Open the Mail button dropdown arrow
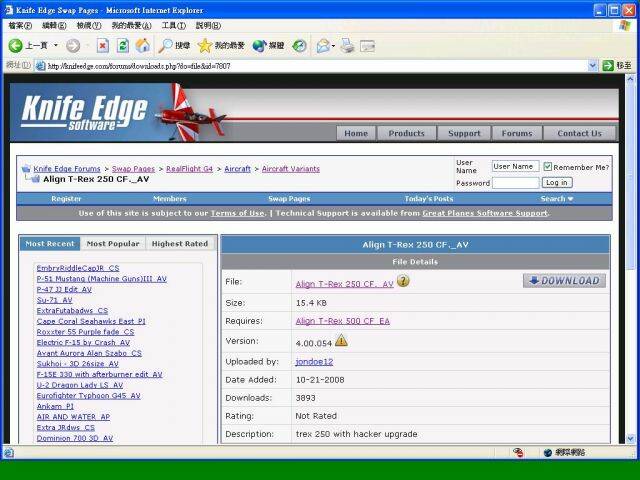 333,46
